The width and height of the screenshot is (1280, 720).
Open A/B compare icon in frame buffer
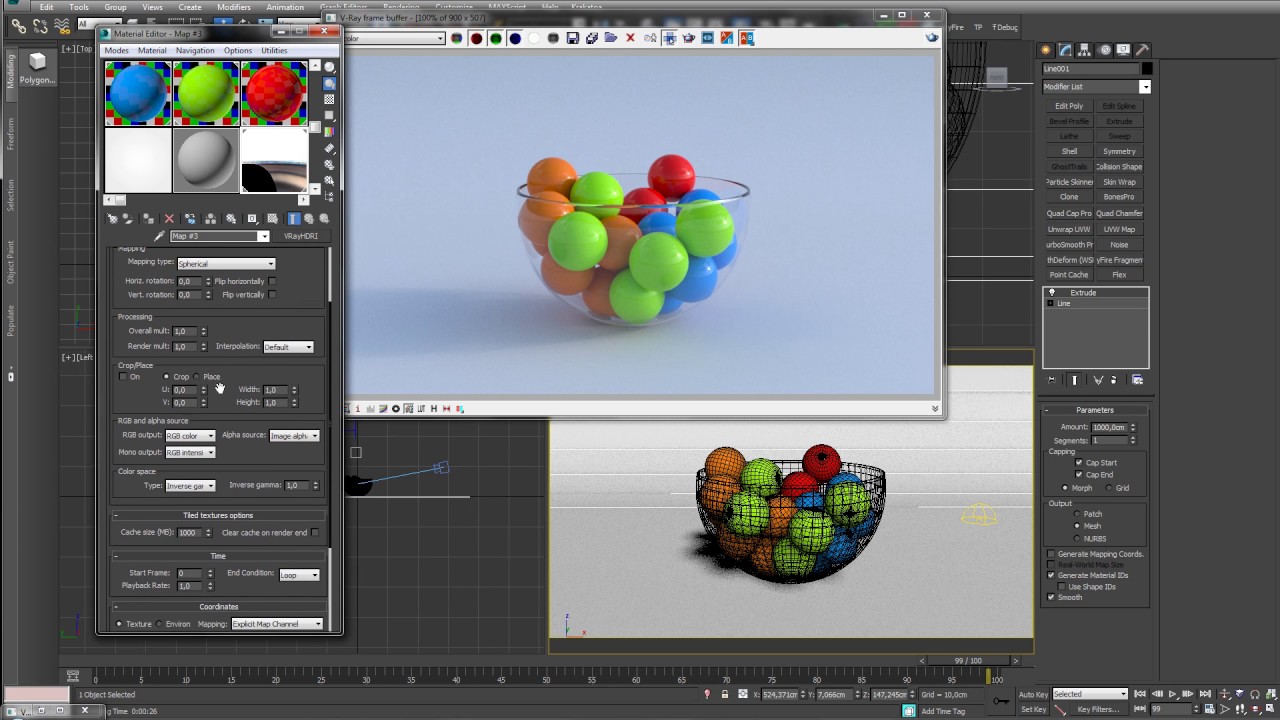click(746, 38)
